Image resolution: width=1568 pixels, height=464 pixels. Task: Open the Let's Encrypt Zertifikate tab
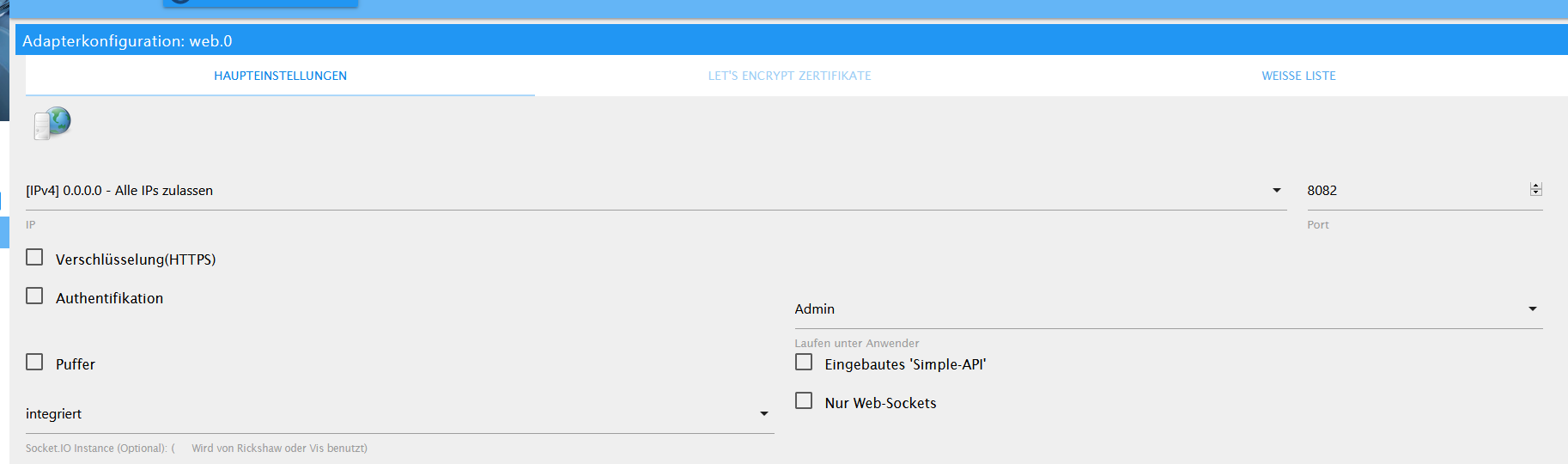(789, 76)
